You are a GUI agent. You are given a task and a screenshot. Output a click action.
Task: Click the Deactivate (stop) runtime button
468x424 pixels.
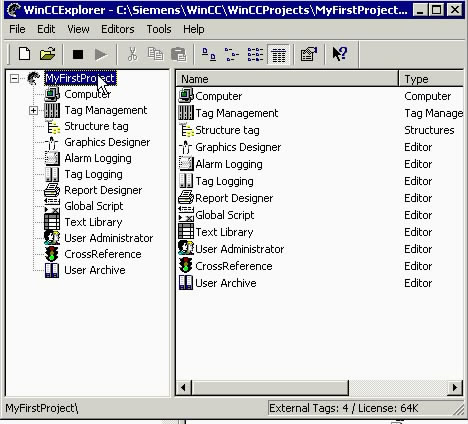point(78,54)
